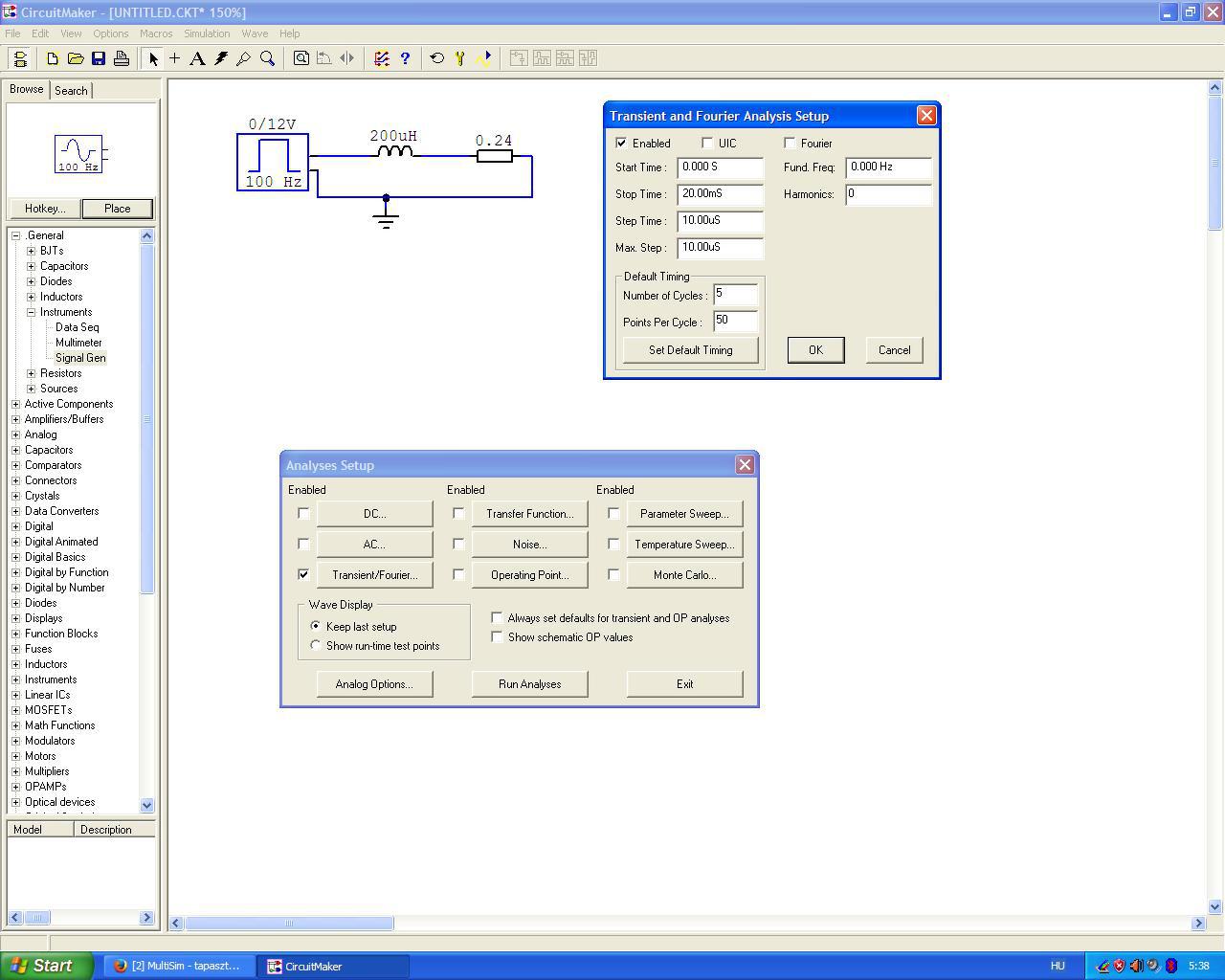Click the Rotate 90 toolbar icon

pos(323,58)
